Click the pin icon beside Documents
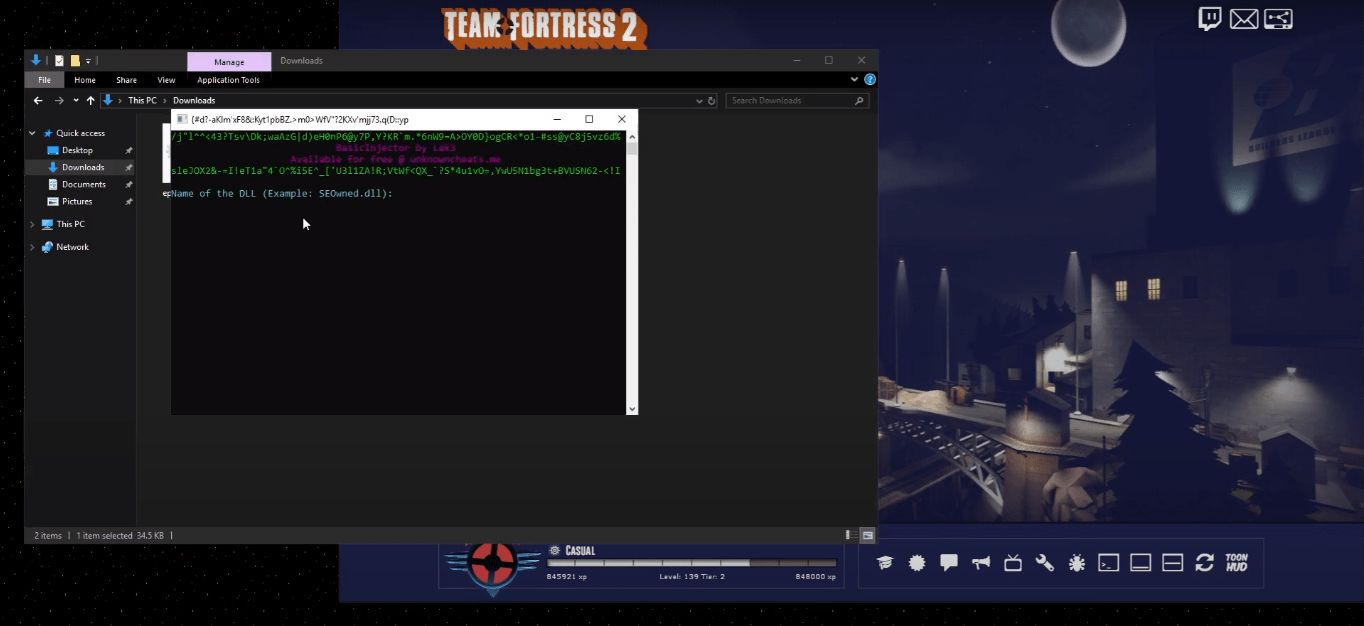The width and height of the screenshot is (1364, 626). coord(128,184)
